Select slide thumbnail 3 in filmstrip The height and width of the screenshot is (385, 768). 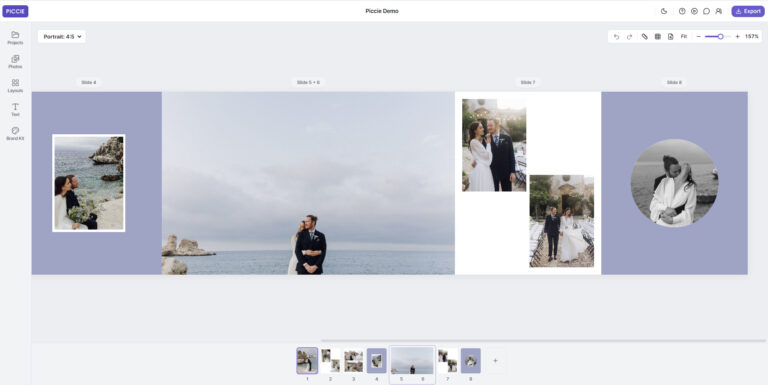click(353, 361)
